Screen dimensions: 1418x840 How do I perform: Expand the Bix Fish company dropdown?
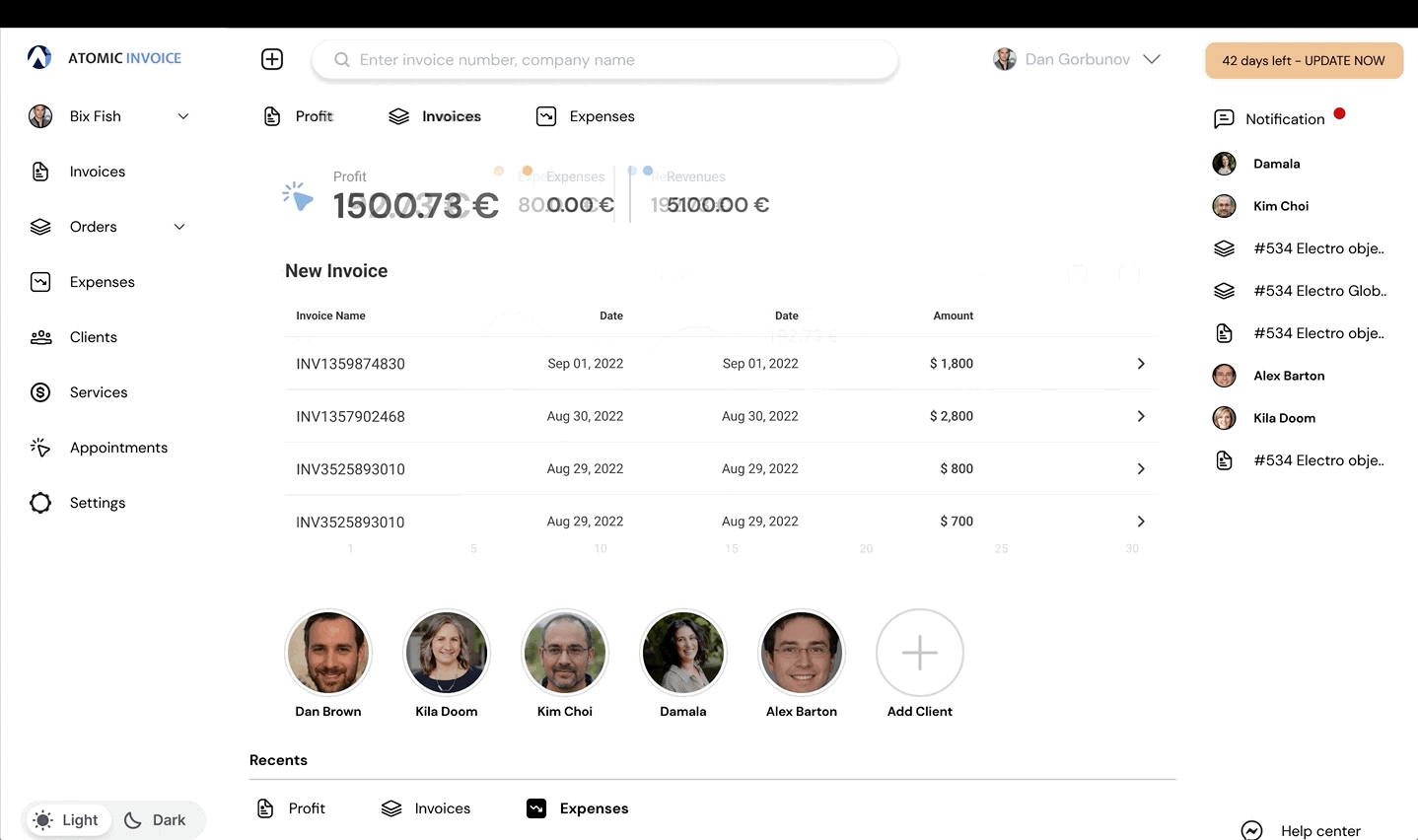(108, 116)
